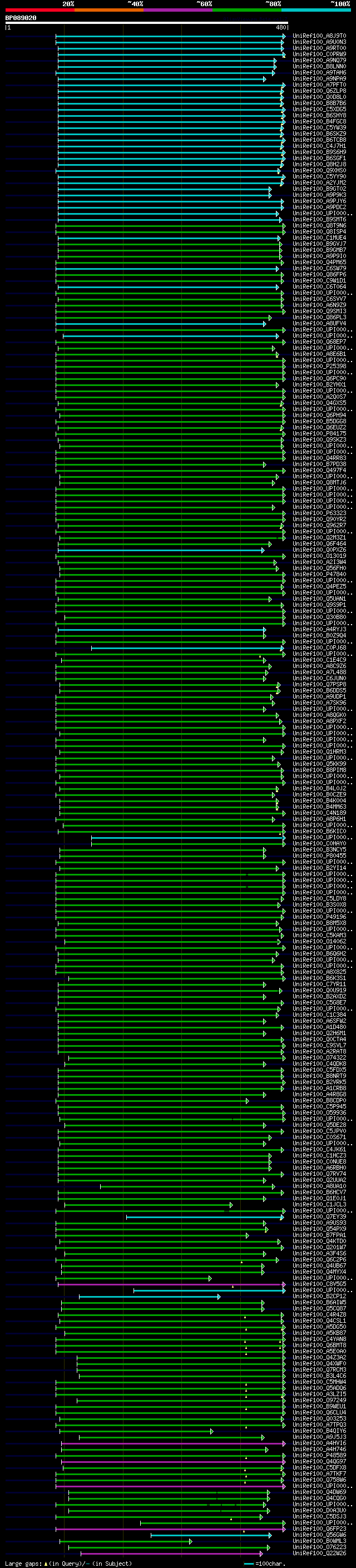Select the label UniRef100_B9GT02
This screenshot has width=356, height=1568.
coord(319,189)
